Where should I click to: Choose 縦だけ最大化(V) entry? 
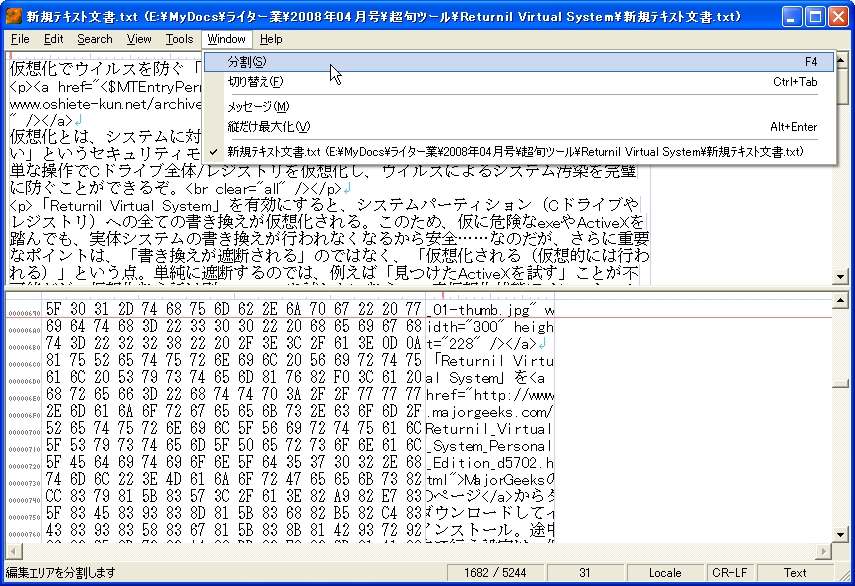point(519,127)
